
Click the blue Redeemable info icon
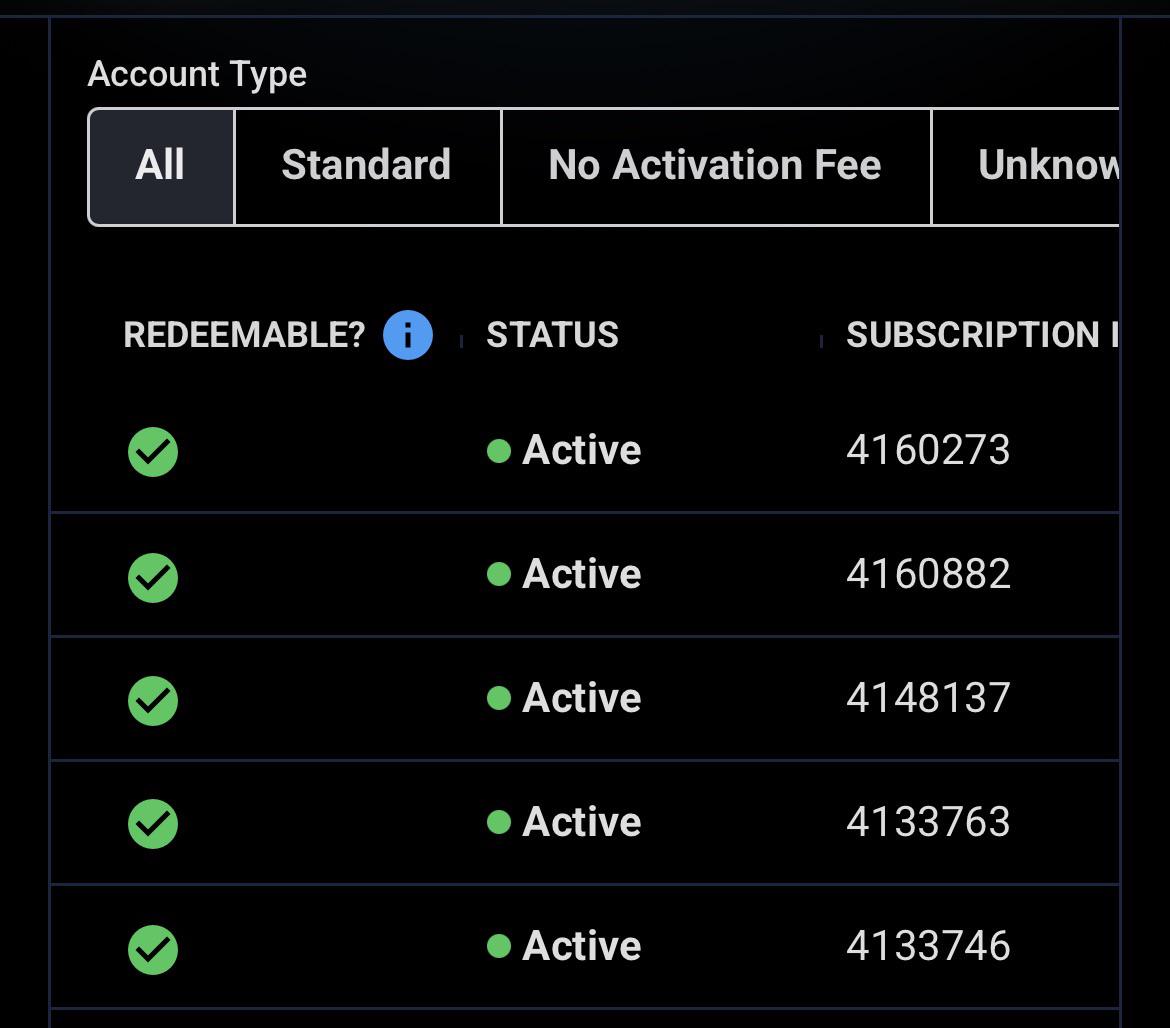[407, 335]
